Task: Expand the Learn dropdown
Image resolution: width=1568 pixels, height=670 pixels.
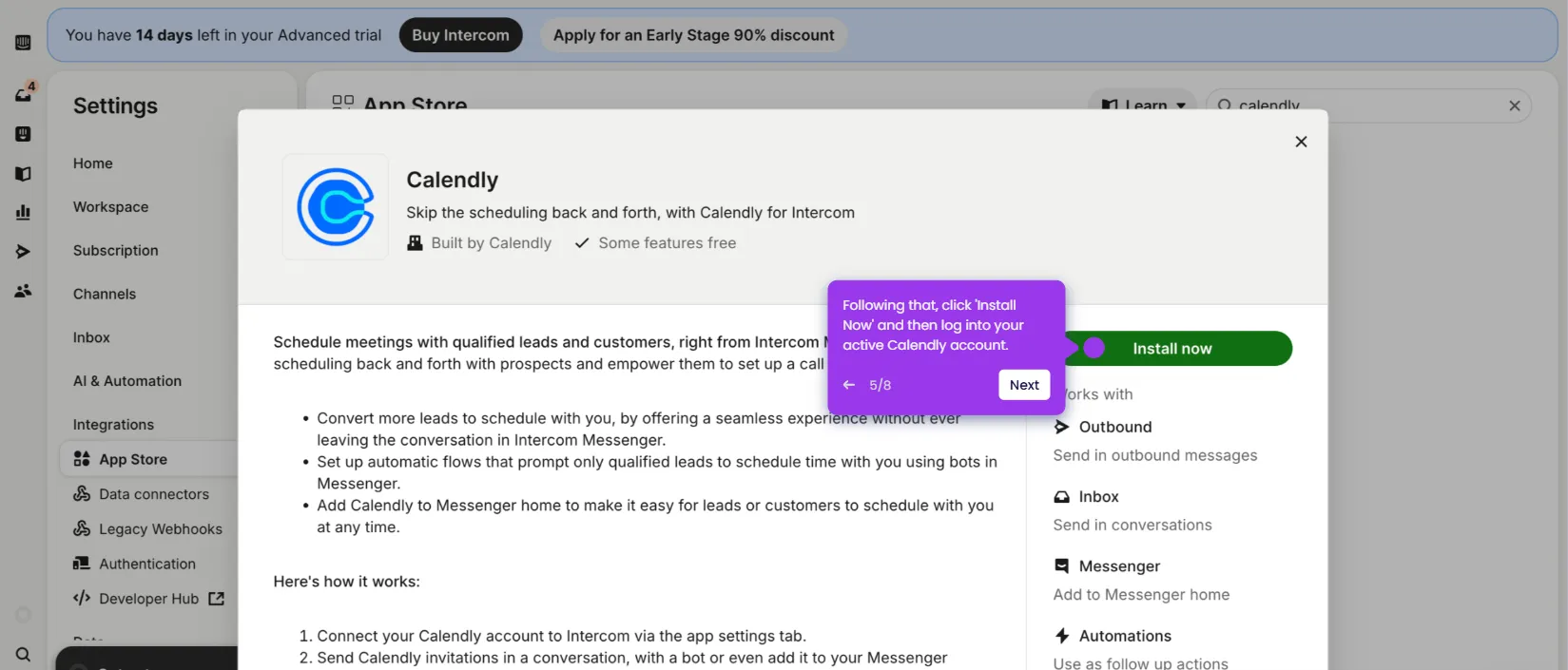Action: (1143, 105)
